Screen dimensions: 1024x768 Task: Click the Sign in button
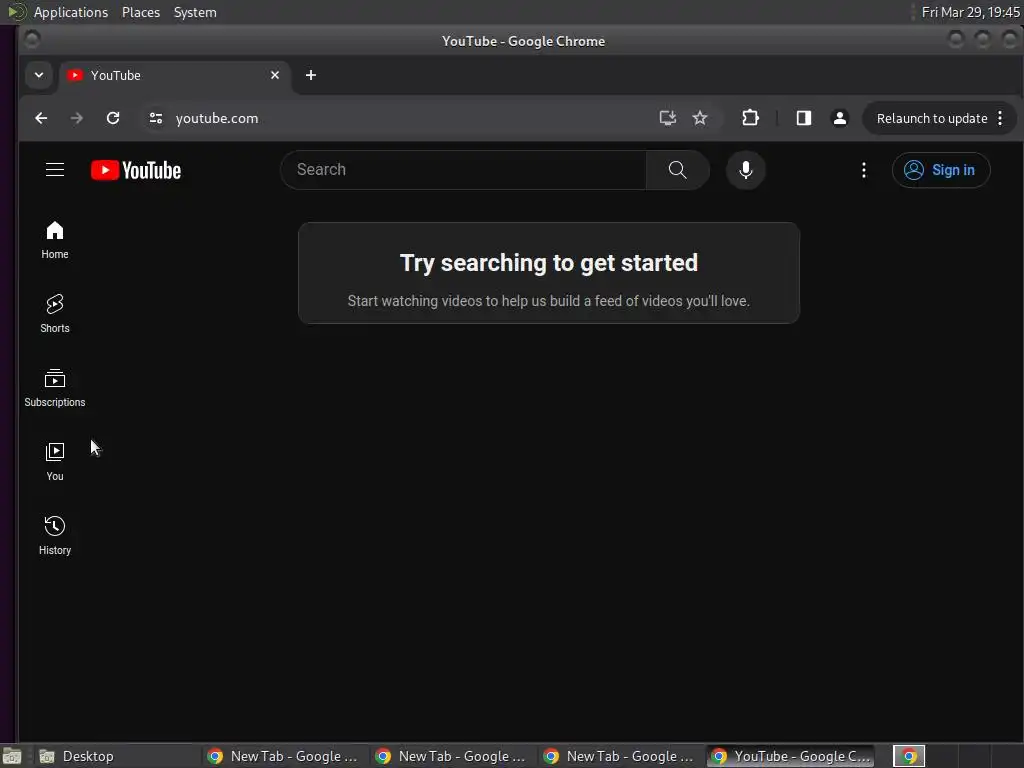click(x=940, y=170)
